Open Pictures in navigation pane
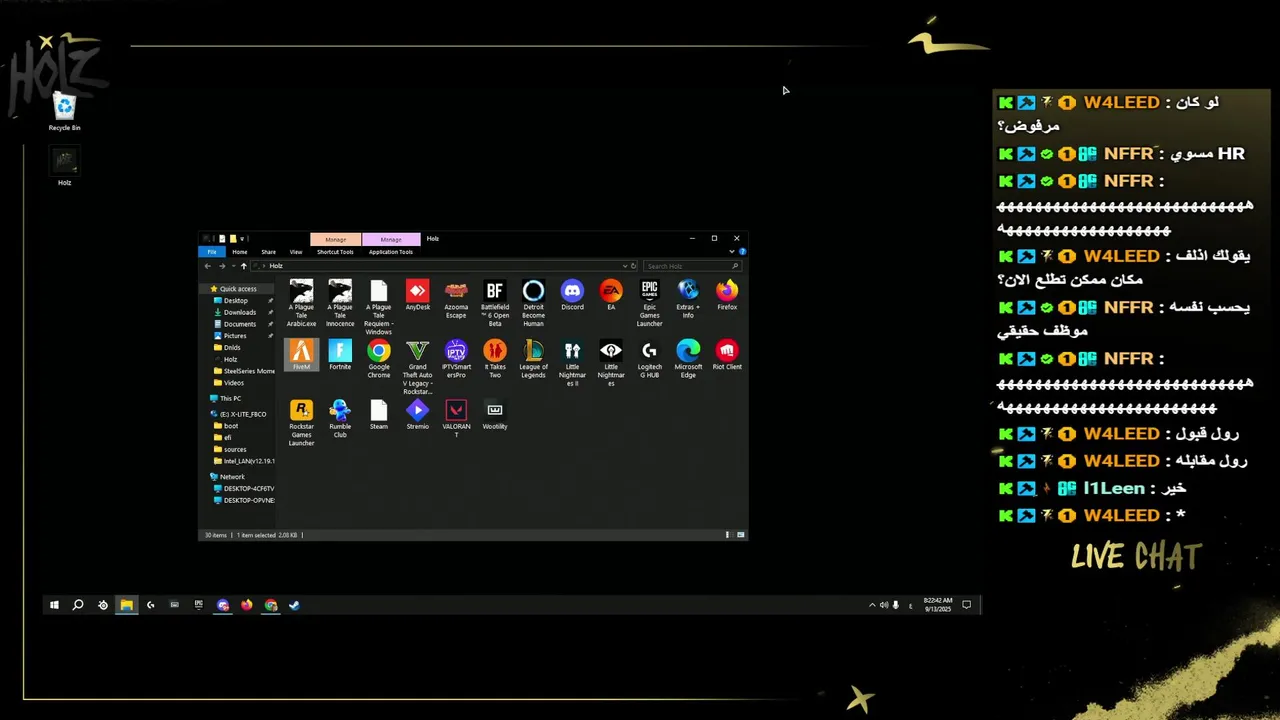1280x720 pixels. coord(235,336)
